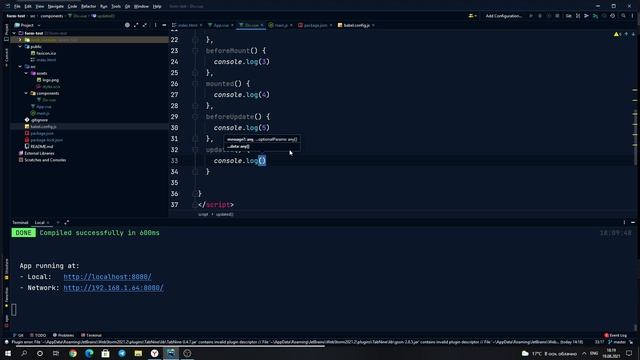This screenshot has height=360, width=640.
Task: Click the select opened file target icon
Action: click(127, 25)
